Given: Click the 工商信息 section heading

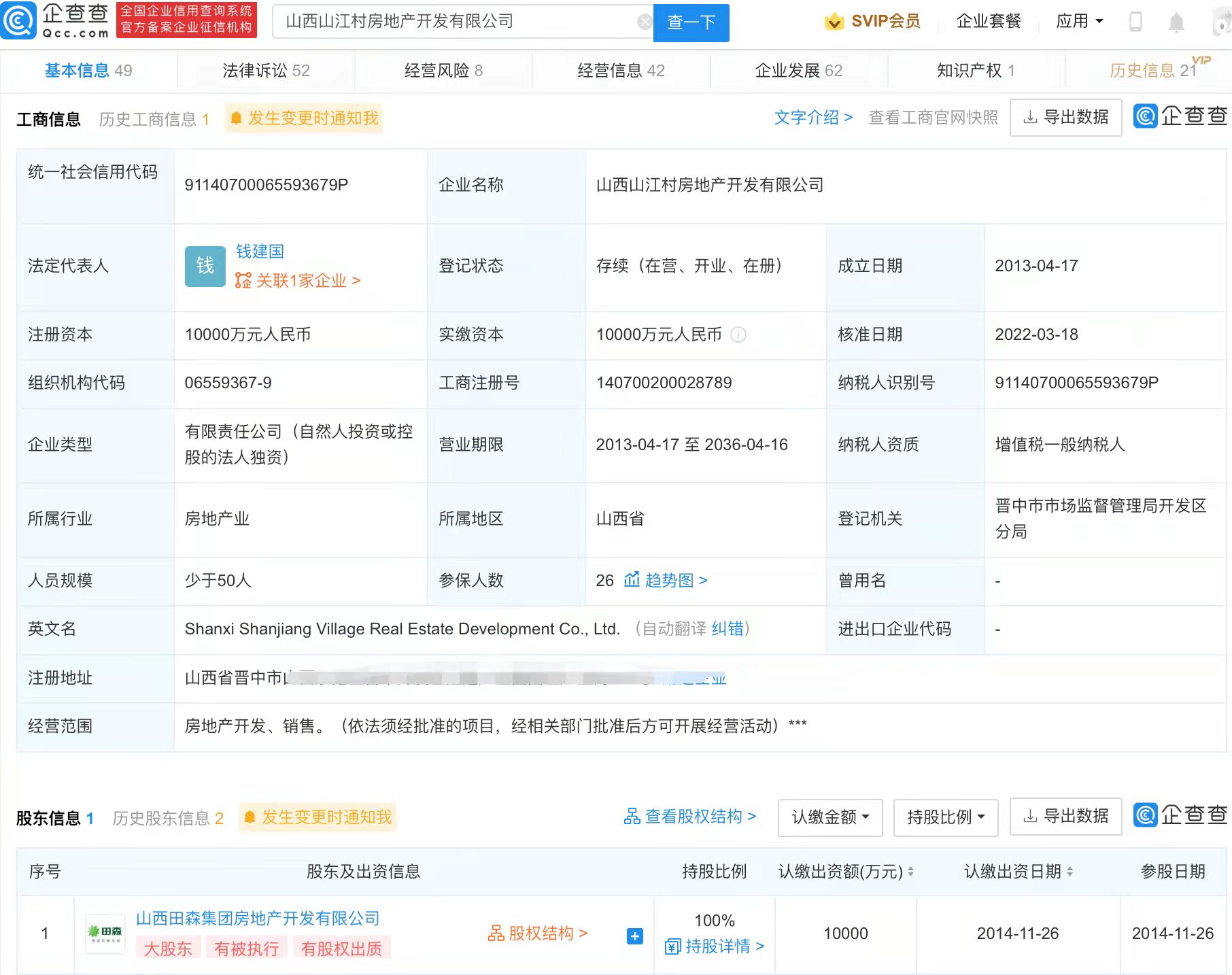Looking at the screenshot, I should click(48, 120).
